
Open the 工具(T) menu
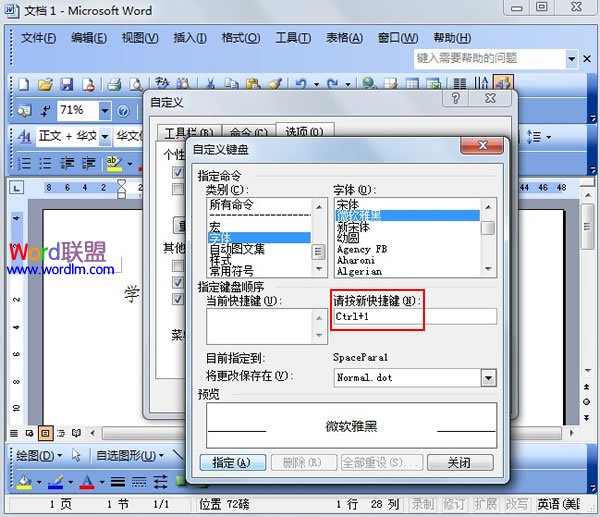click(x=293, y=38)
